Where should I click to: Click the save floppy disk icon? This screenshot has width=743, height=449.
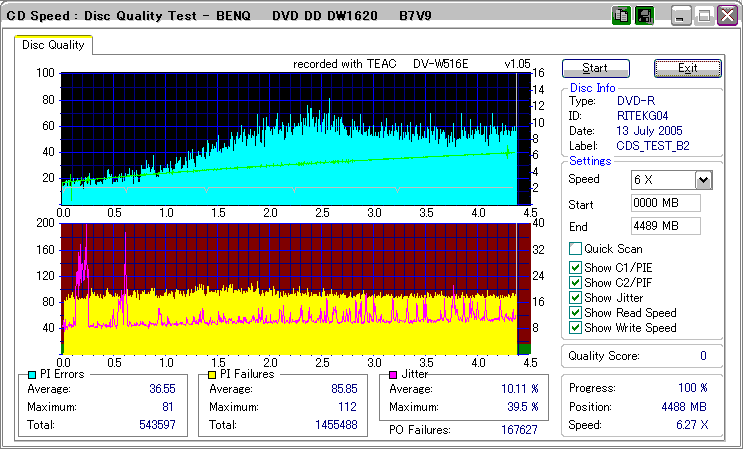pos(645,16)
